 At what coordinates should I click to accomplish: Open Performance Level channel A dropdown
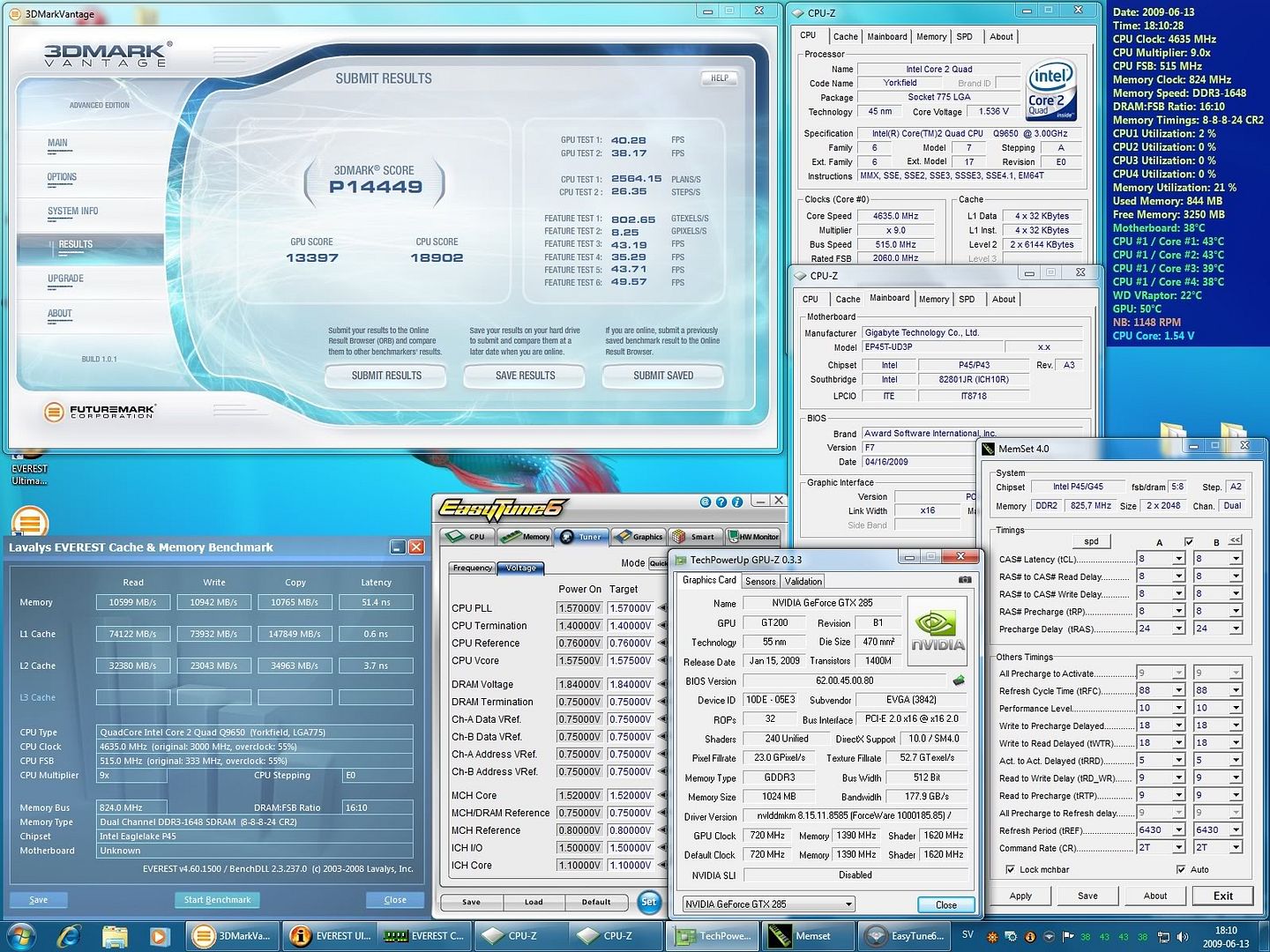tap(1178, 708)
